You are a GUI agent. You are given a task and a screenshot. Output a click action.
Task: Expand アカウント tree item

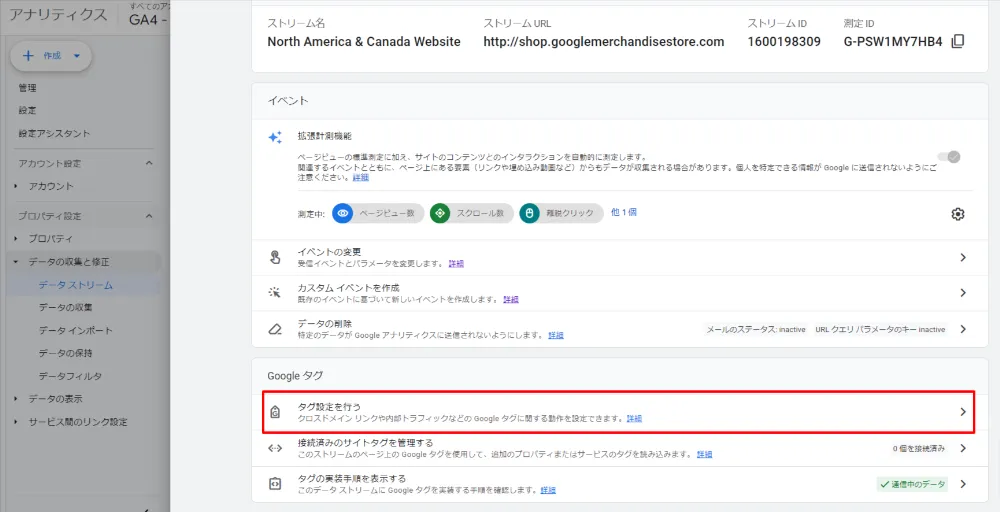[16, 186]
